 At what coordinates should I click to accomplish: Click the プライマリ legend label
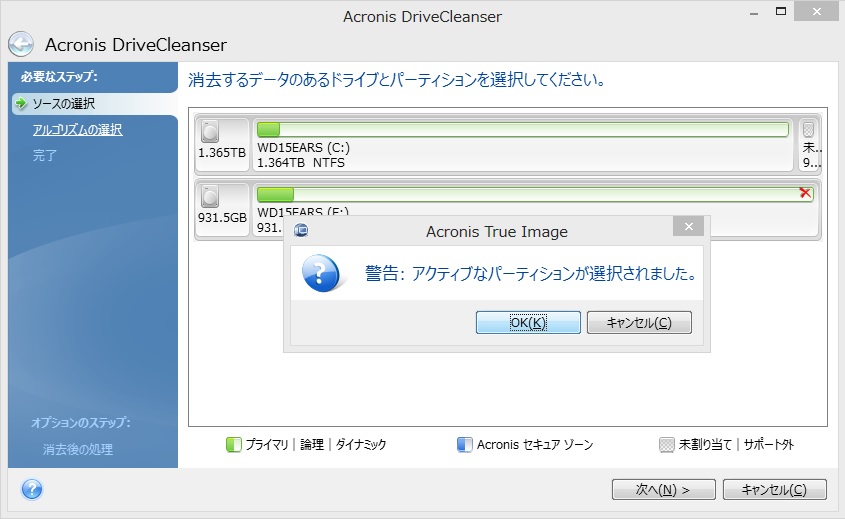(267, 445)
